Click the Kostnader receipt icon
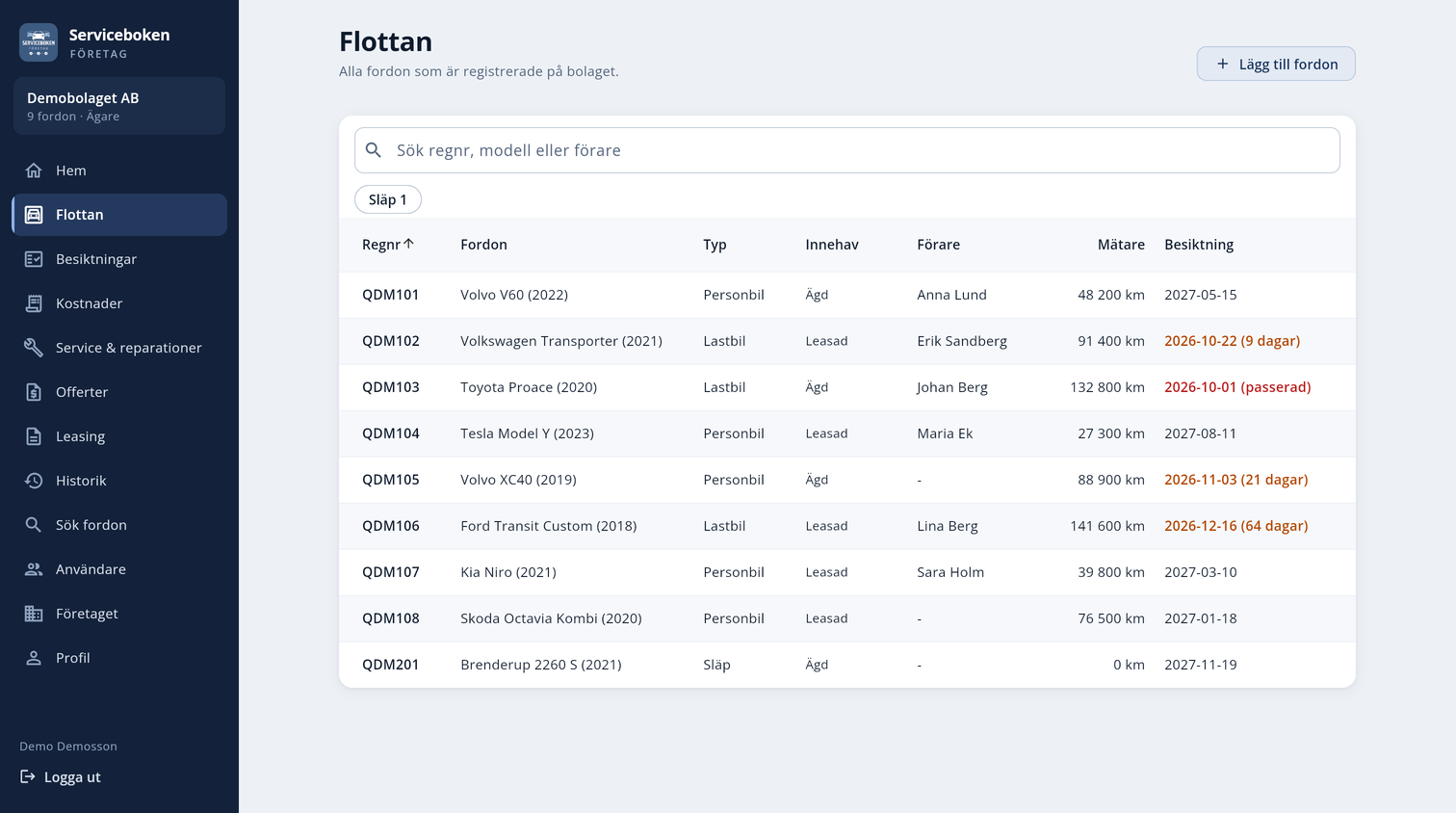 [x=34, y=303]
